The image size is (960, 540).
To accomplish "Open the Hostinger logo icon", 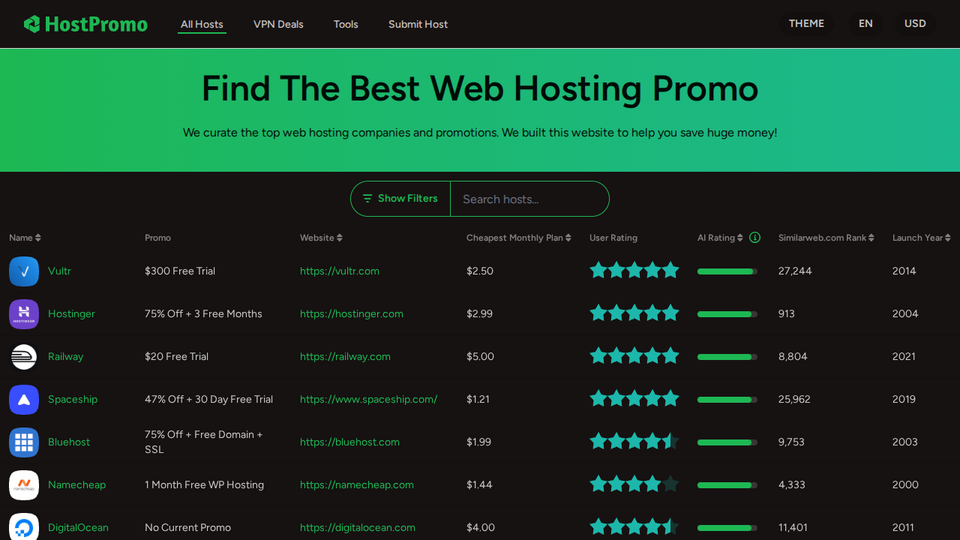I will (x=24, y=314).
